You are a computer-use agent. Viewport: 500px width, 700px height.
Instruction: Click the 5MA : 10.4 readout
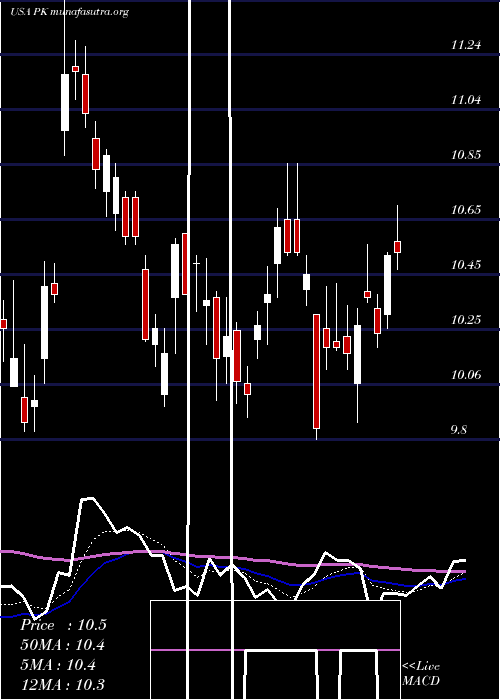coord(58,665)
